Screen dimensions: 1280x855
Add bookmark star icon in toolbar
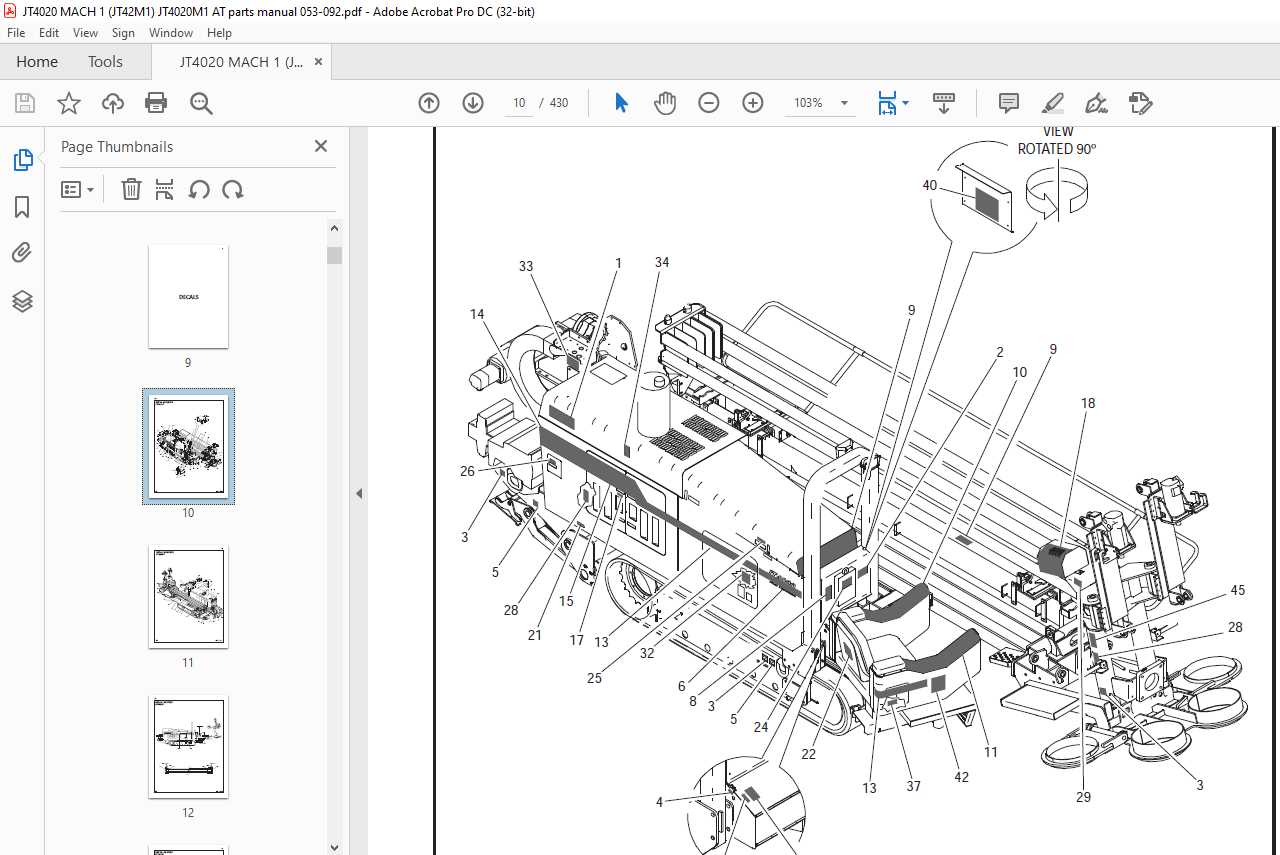pos(69,103)
